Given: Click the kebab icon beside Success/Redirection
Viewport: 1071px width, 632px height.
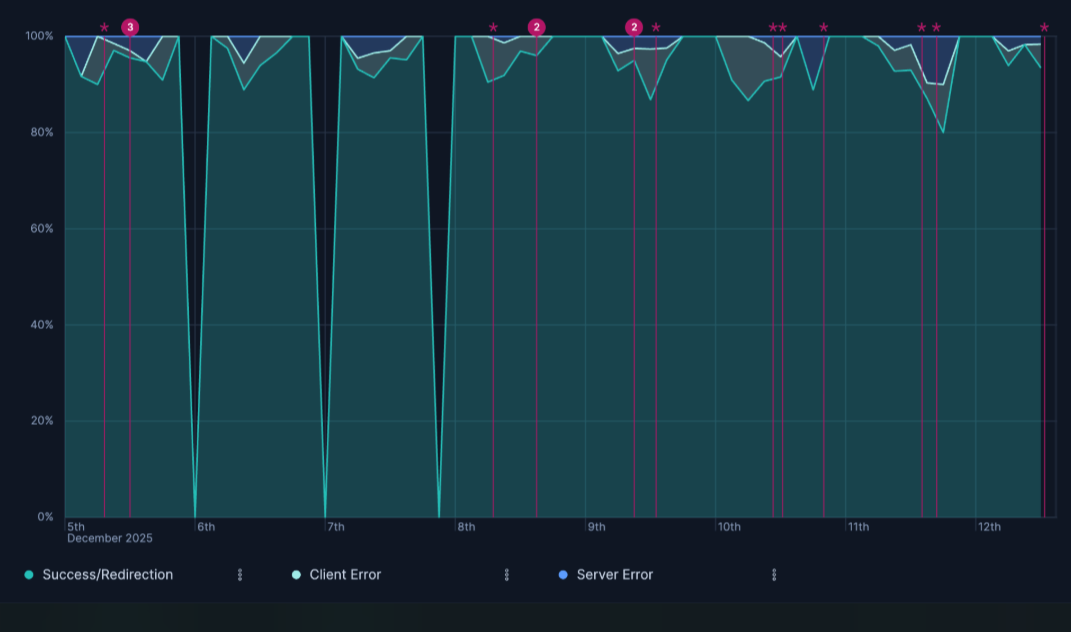Looking at the screenshot, I should 239,574.
